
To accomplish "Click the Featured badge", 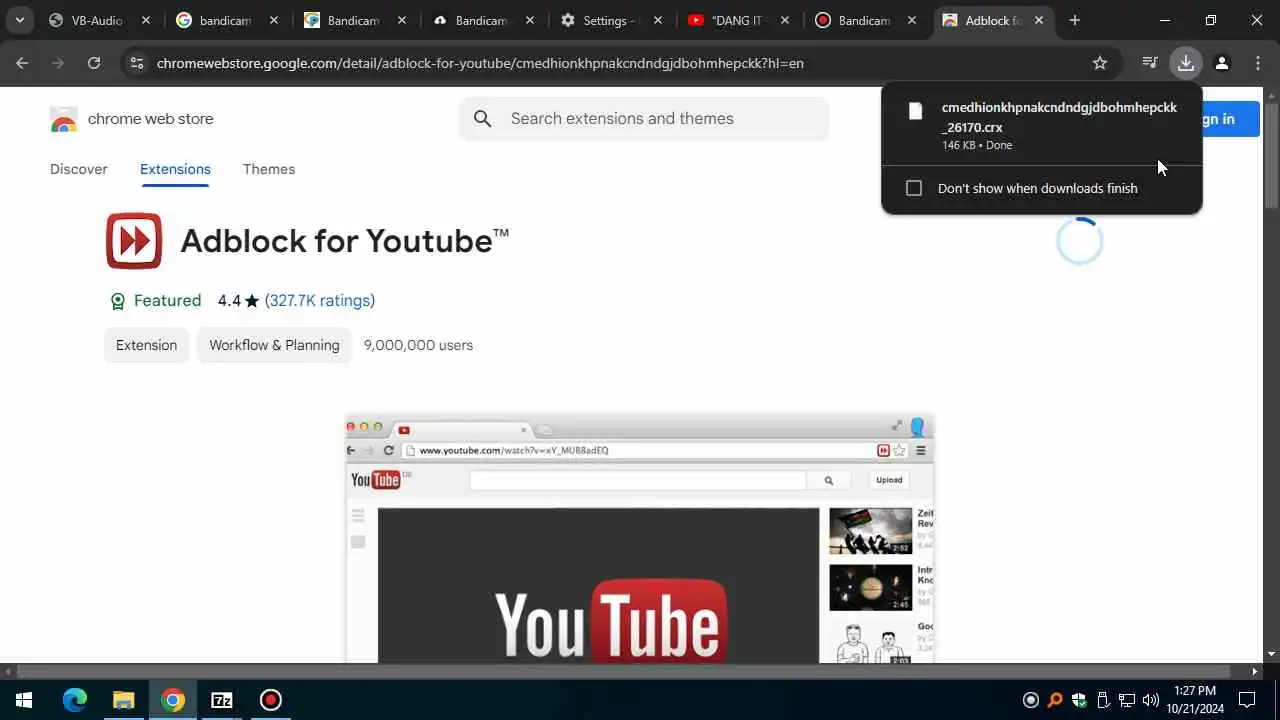I will (155, 301).
